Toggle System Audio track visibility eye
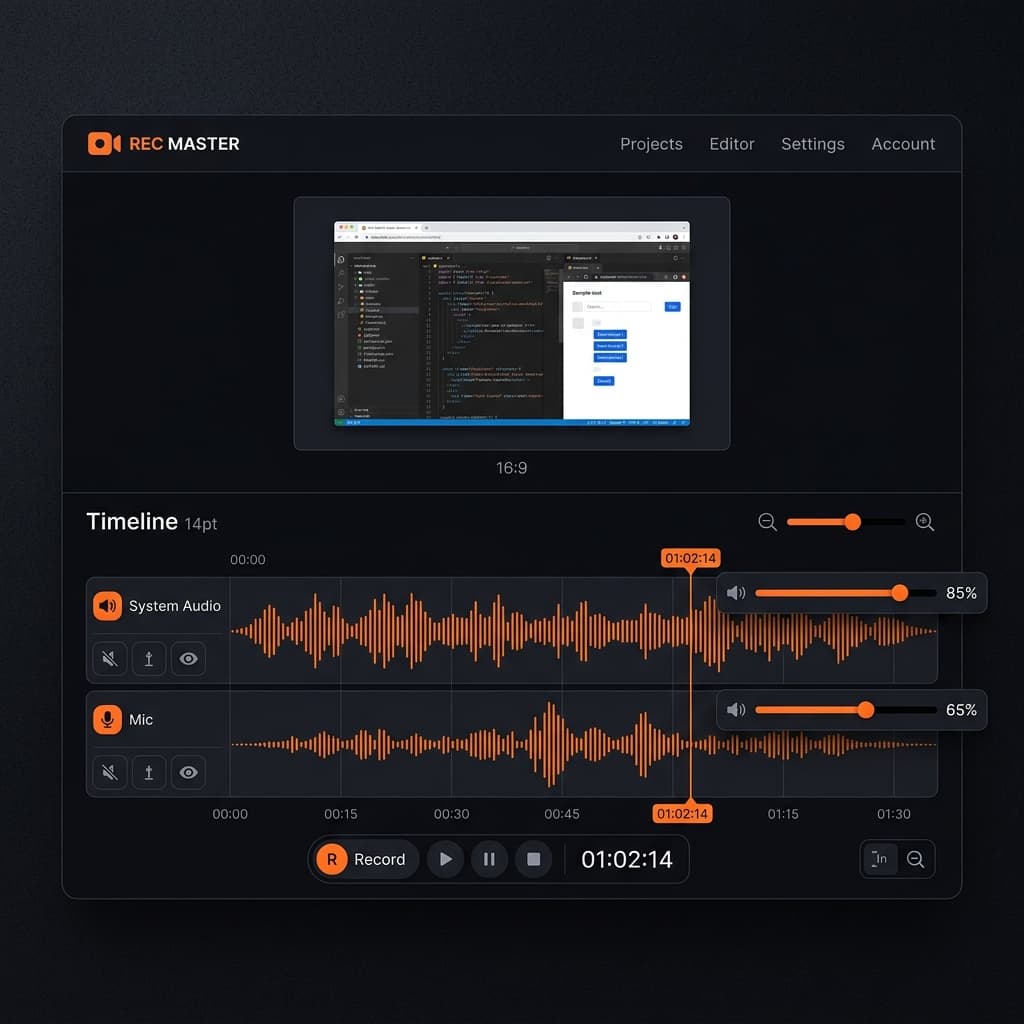 pos(188,658)
